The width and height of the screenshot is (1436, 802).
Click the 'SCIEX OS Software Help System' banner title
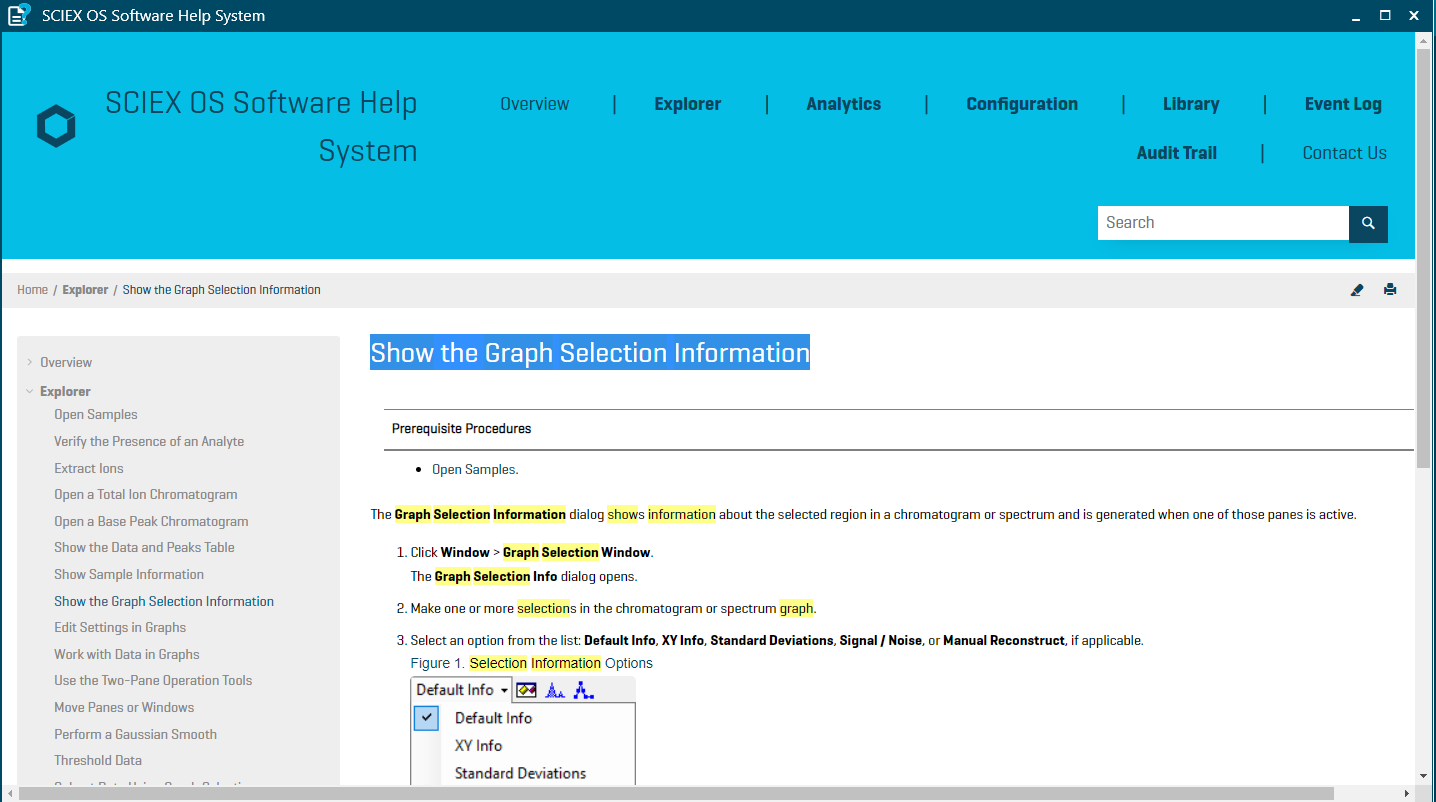(261, 127)
